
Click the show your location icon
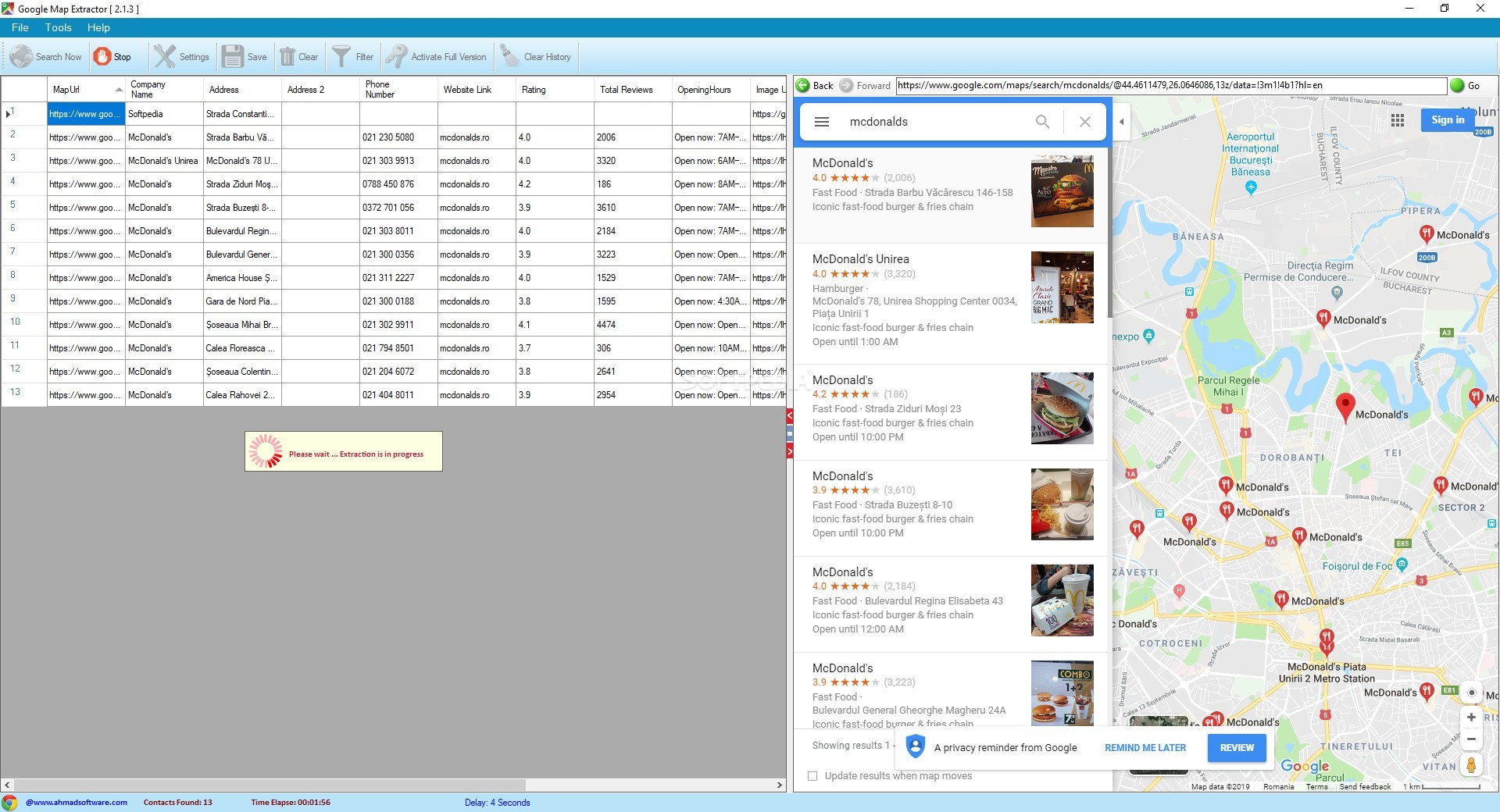coord(1471,693)
